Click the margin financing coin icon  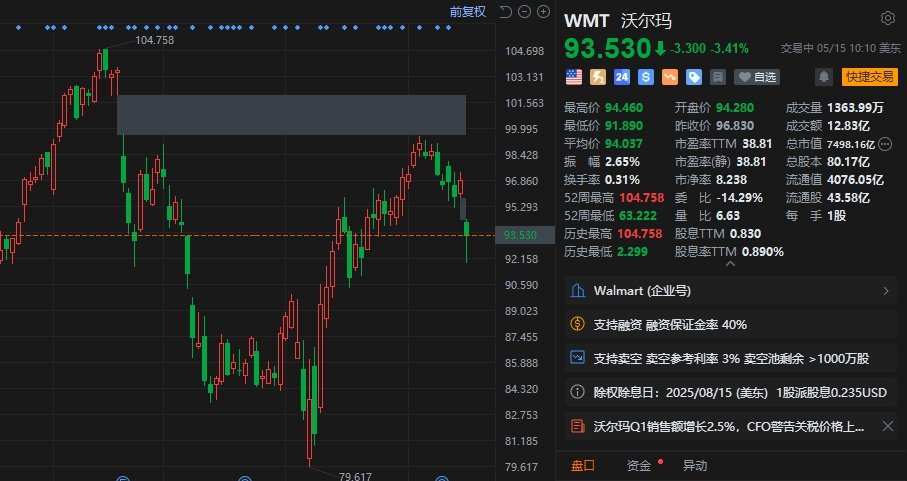click(577, 324)
